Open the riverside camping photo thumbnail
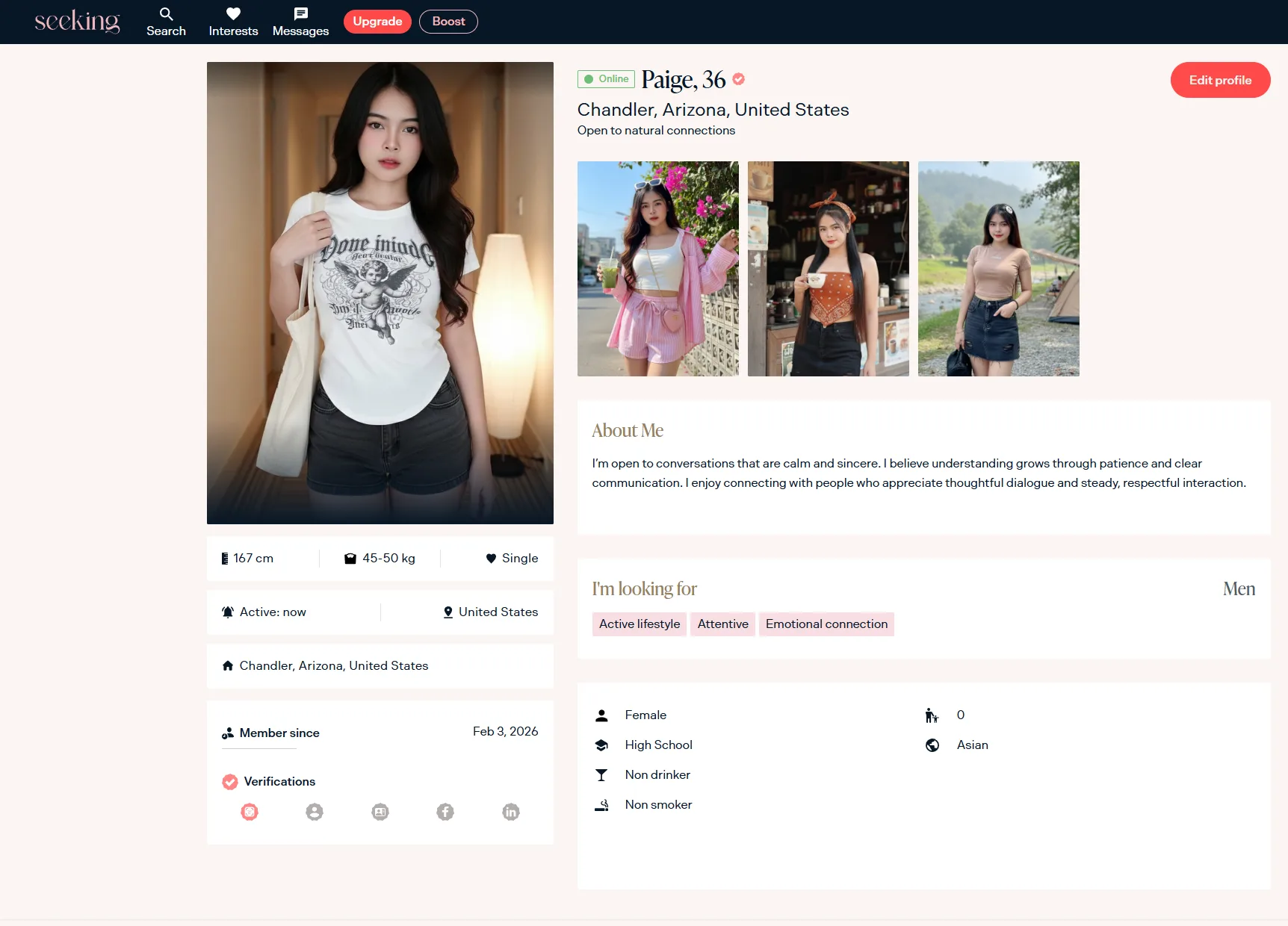 998,269
